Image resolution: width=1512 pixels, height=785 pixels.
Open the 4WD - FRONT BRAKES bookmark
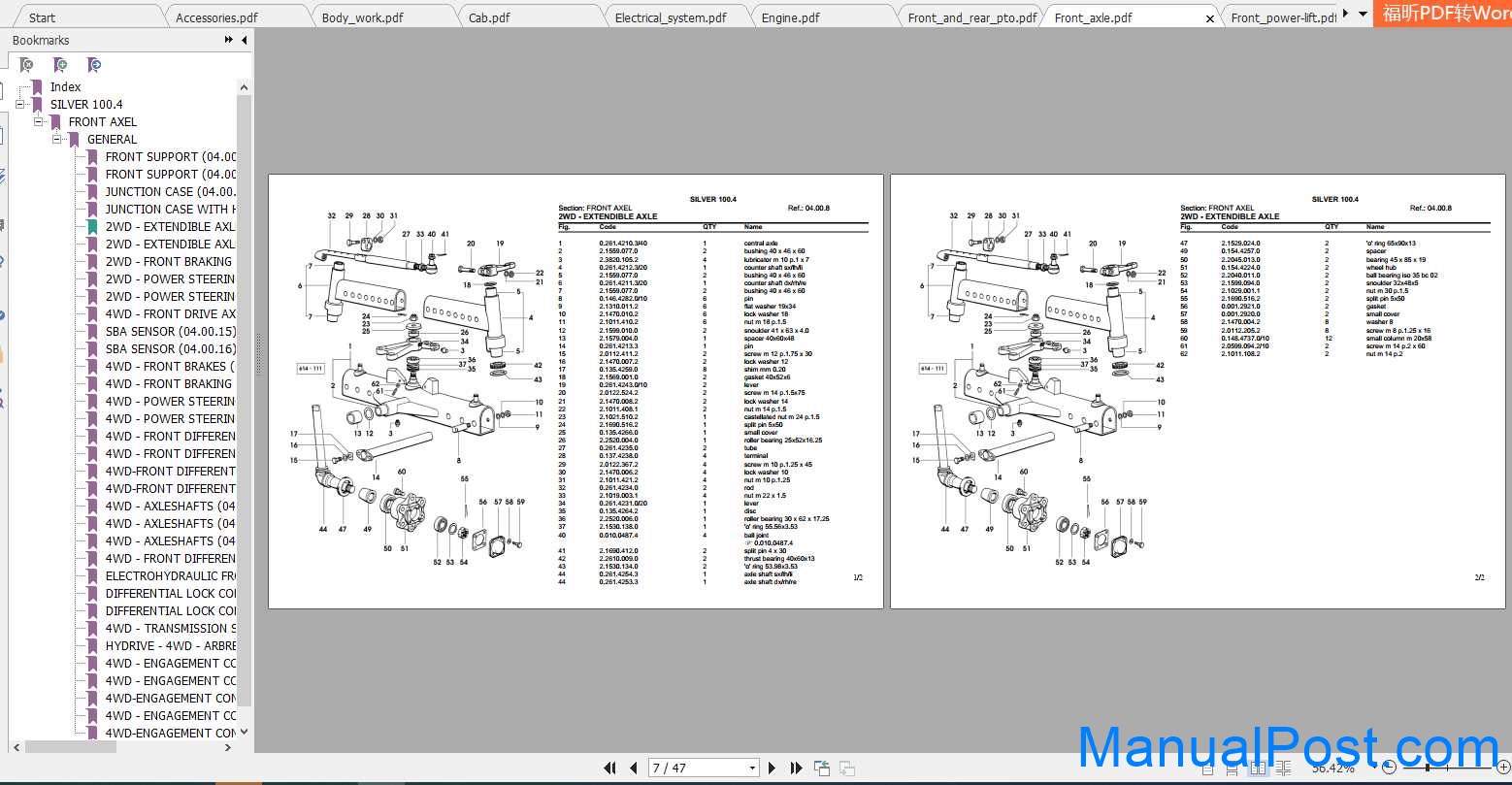click(170, 366)
